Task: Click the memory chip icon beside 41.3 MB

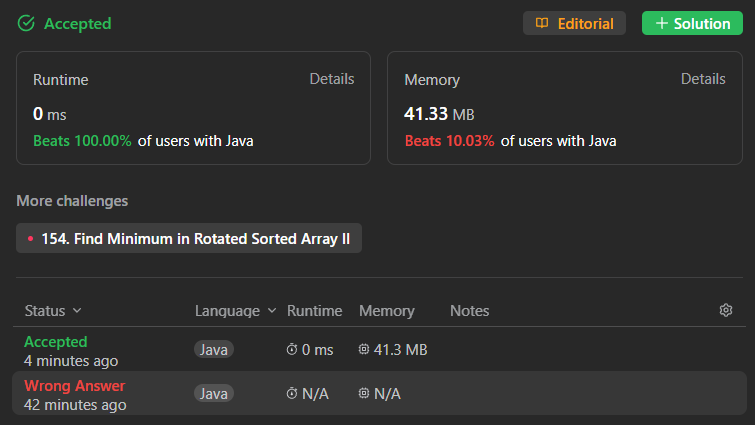Action: click(364, 350)
